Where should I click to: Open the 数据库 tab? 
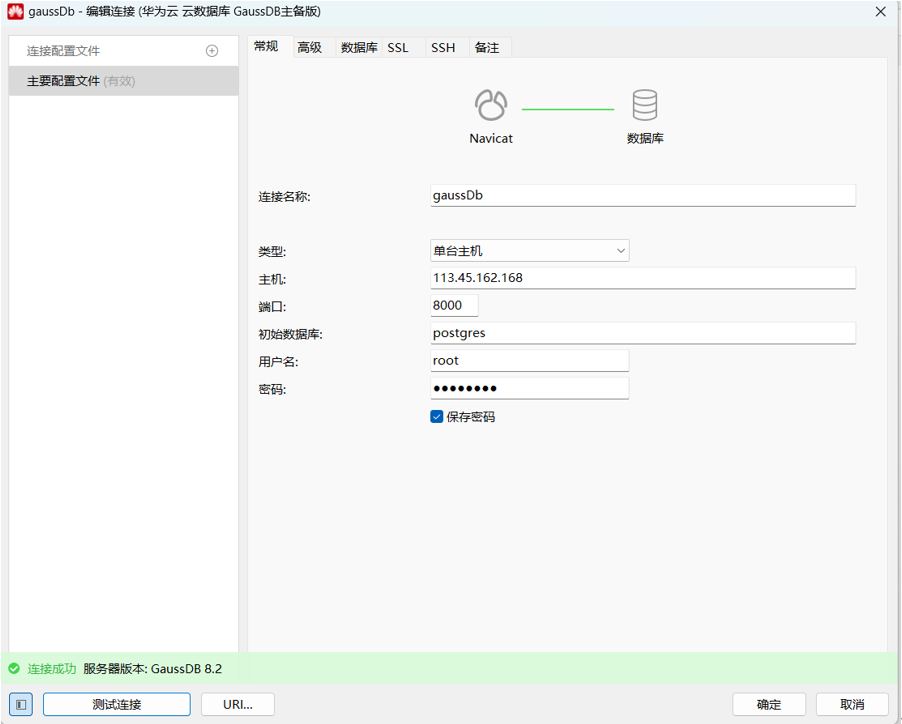[359, 48]
